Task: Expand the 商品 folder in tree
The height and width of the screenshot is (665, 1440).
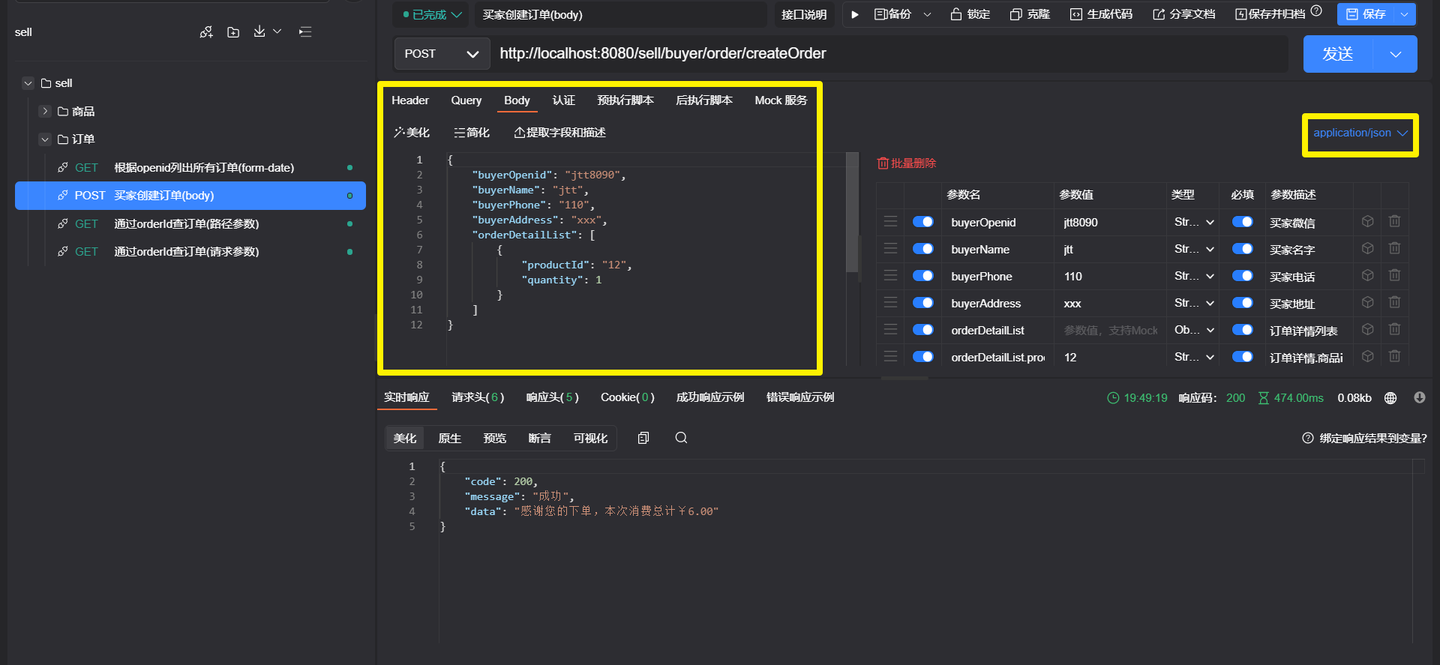Action: click(45, 111)
